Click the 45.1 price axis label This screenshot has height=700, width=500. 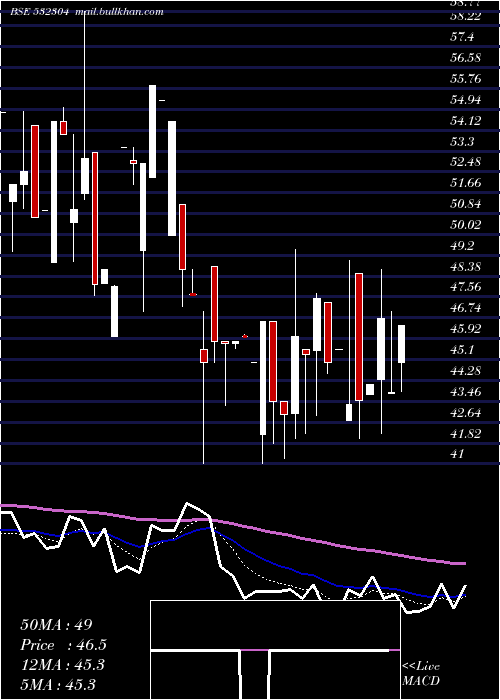462,350
